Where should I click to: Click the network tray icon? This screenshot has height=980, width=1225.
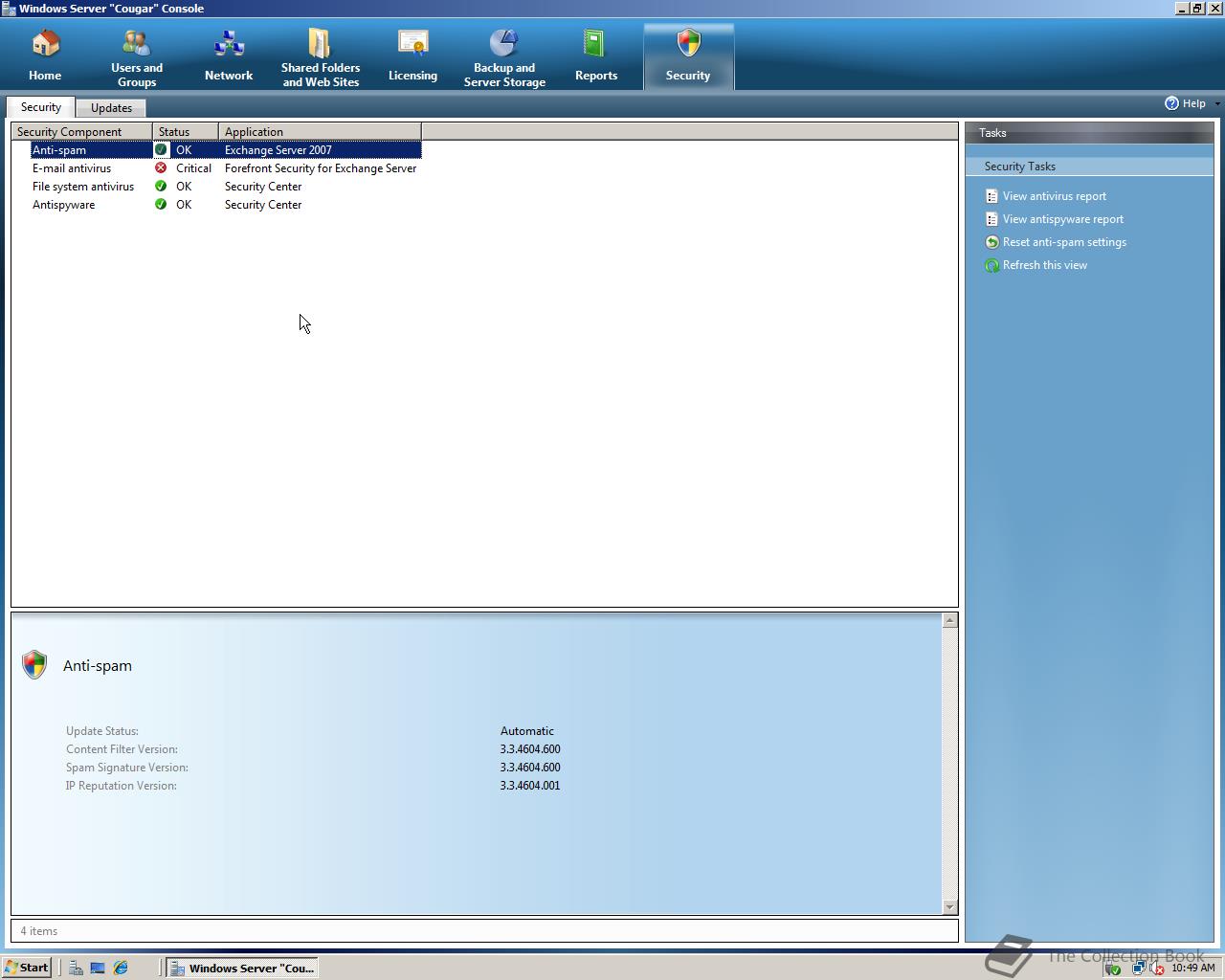(1138, 969)
